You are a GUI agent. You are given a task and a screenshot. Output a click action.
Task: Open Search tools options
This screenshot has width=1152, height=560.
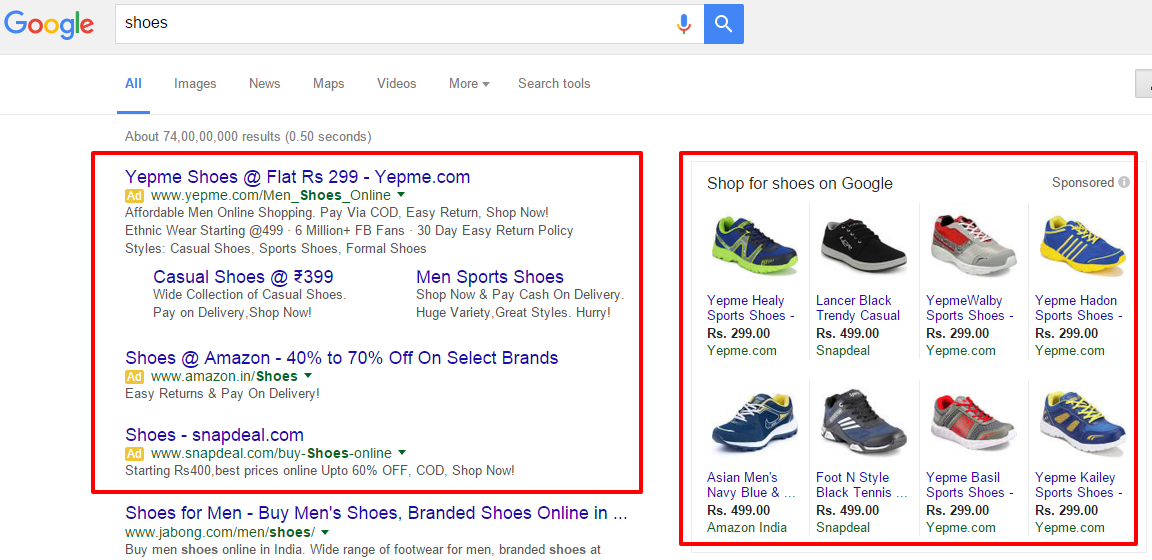click(x=554, y=84)
